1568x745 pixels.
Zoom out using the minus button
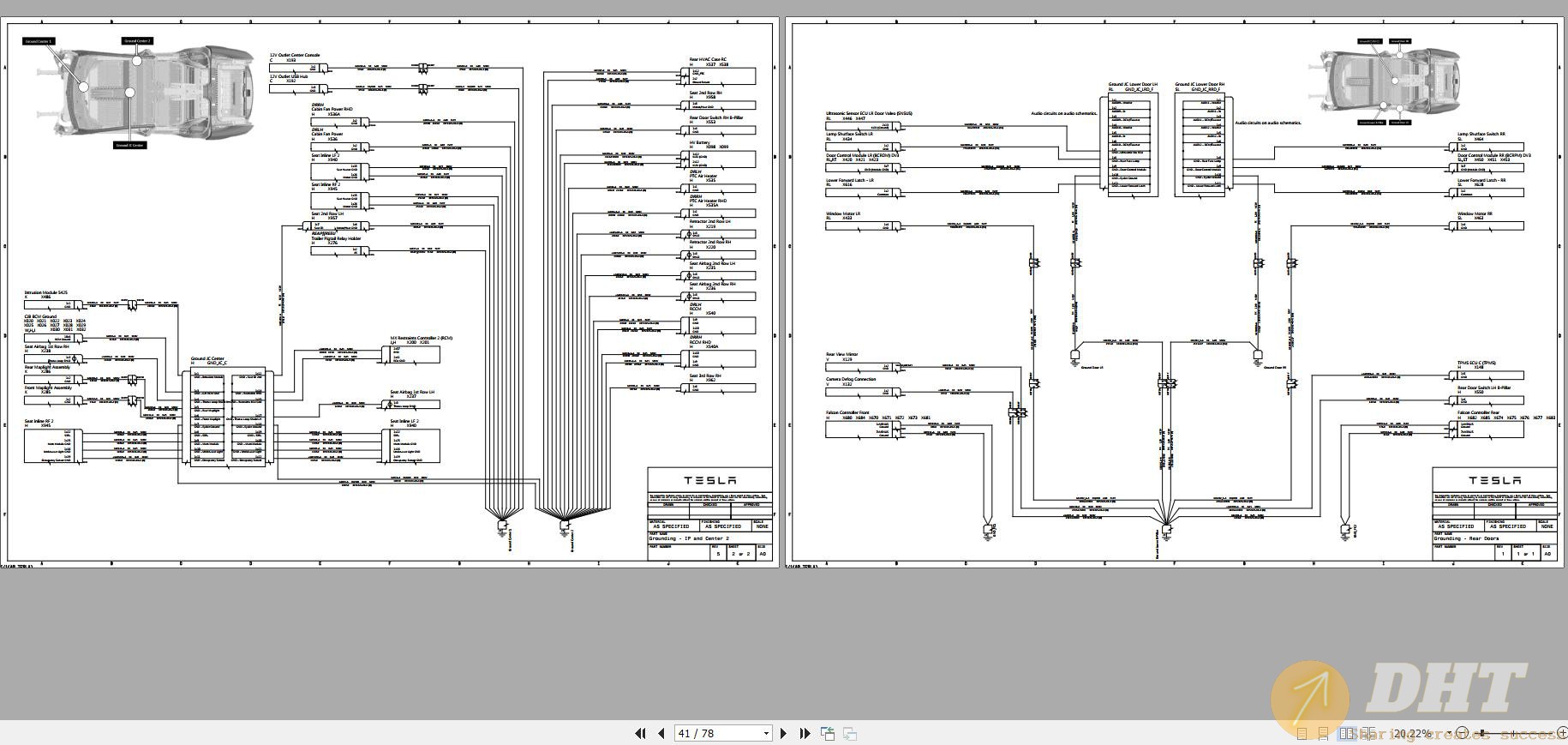(1463, 733)
